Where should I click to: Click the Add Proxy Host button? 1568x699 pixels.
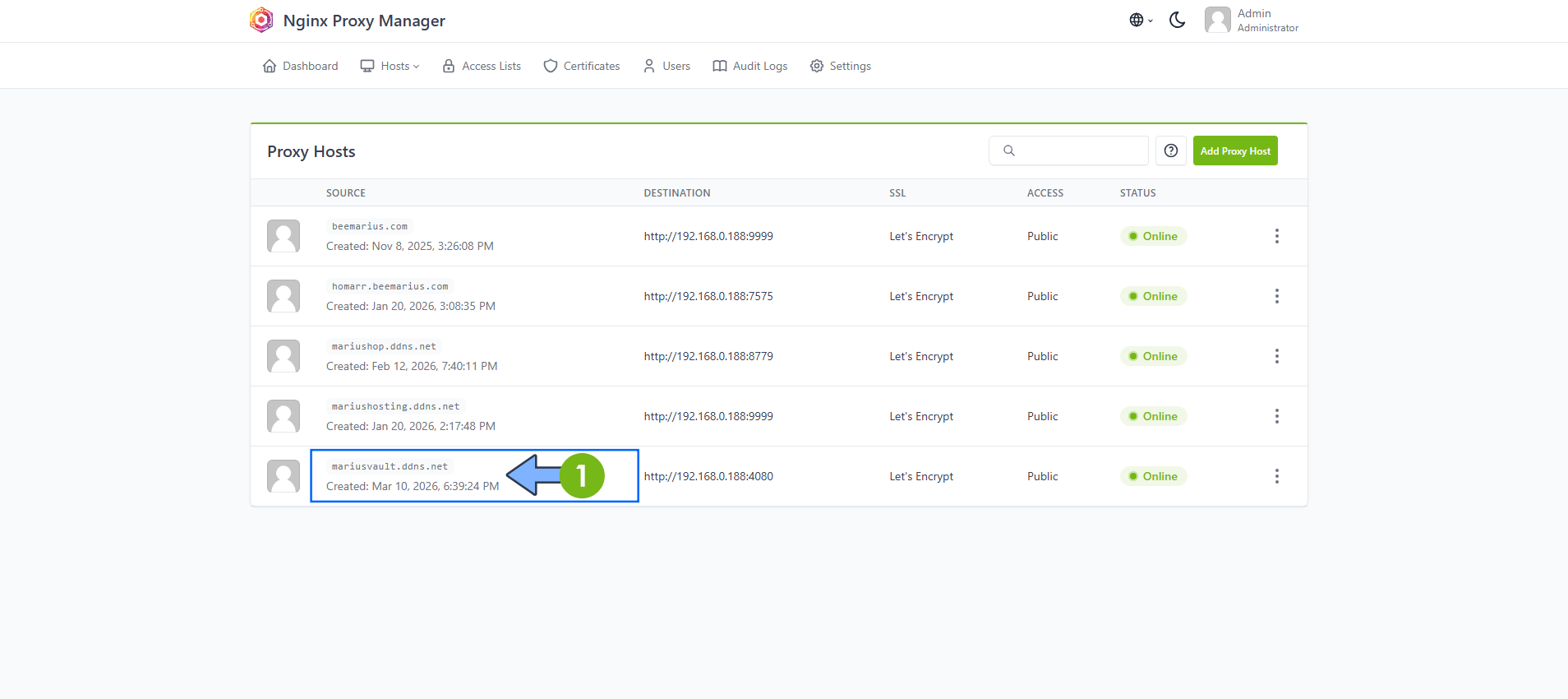pyautogui.click(x=1234, y=151)
